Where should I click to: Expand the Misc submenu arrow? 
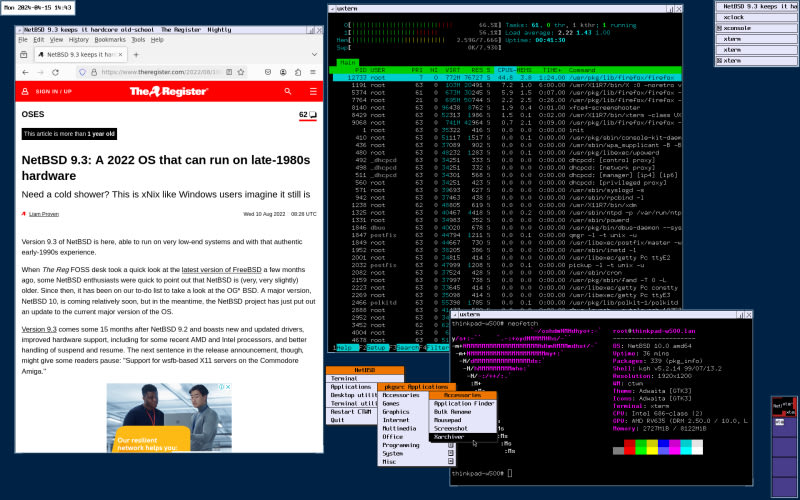coord(451,461)
